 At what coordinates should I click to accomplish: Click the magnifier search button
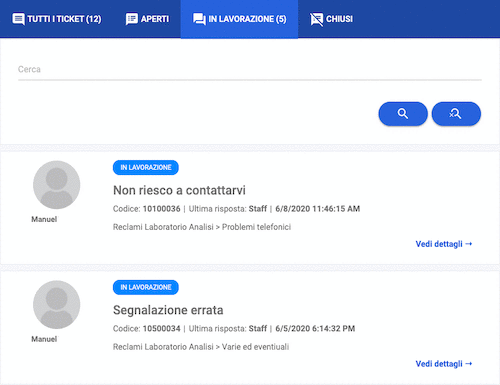pos(403,114)
